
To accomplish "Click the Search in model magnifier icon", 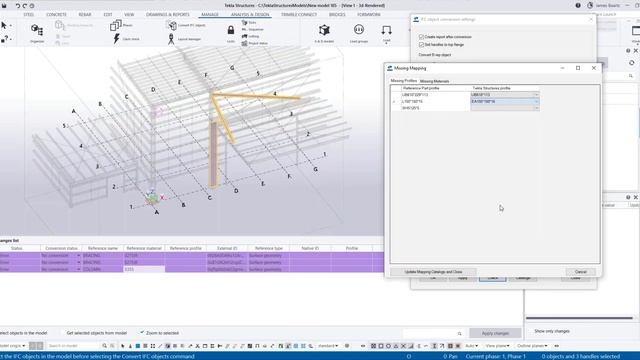I will (x=104, y=346).
